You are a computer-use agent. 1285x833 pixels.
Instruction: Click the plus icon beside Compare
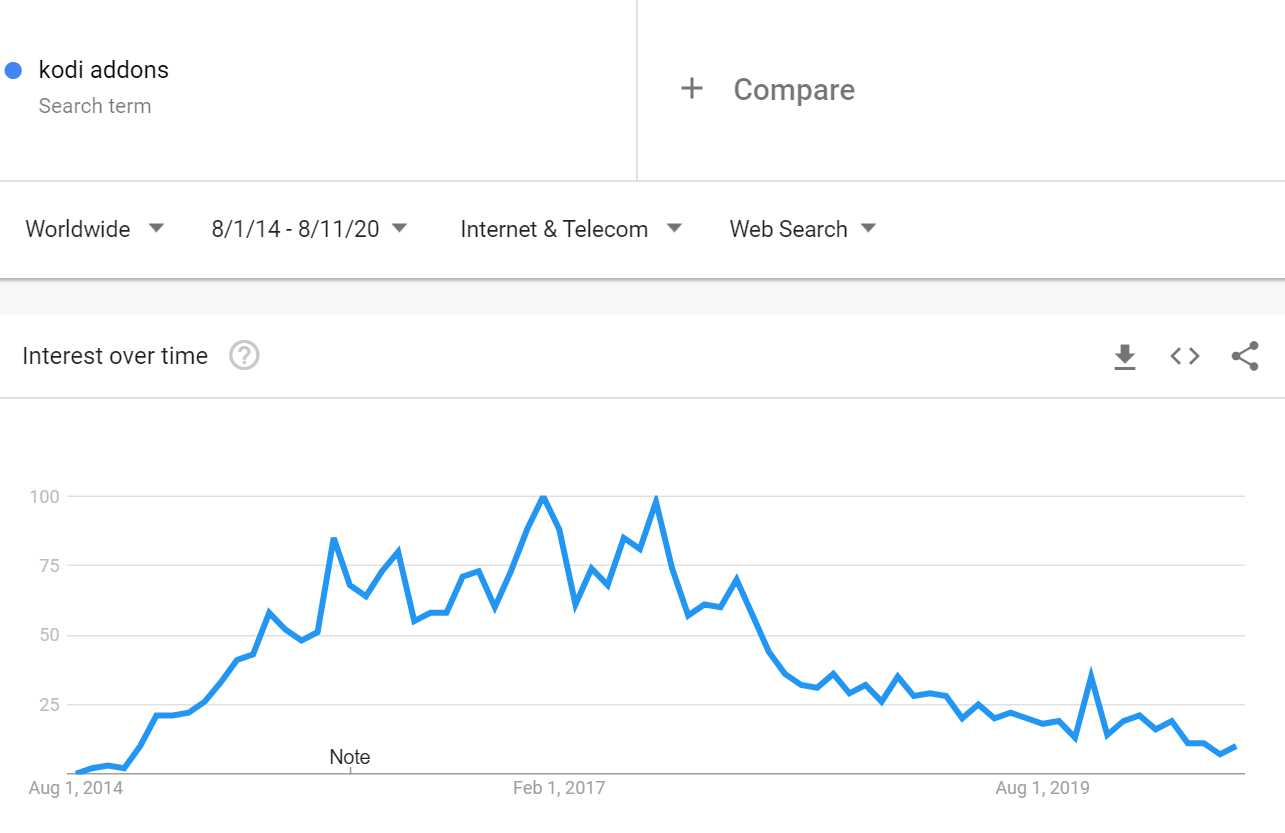pyautogui.click(x=692, y=89)
